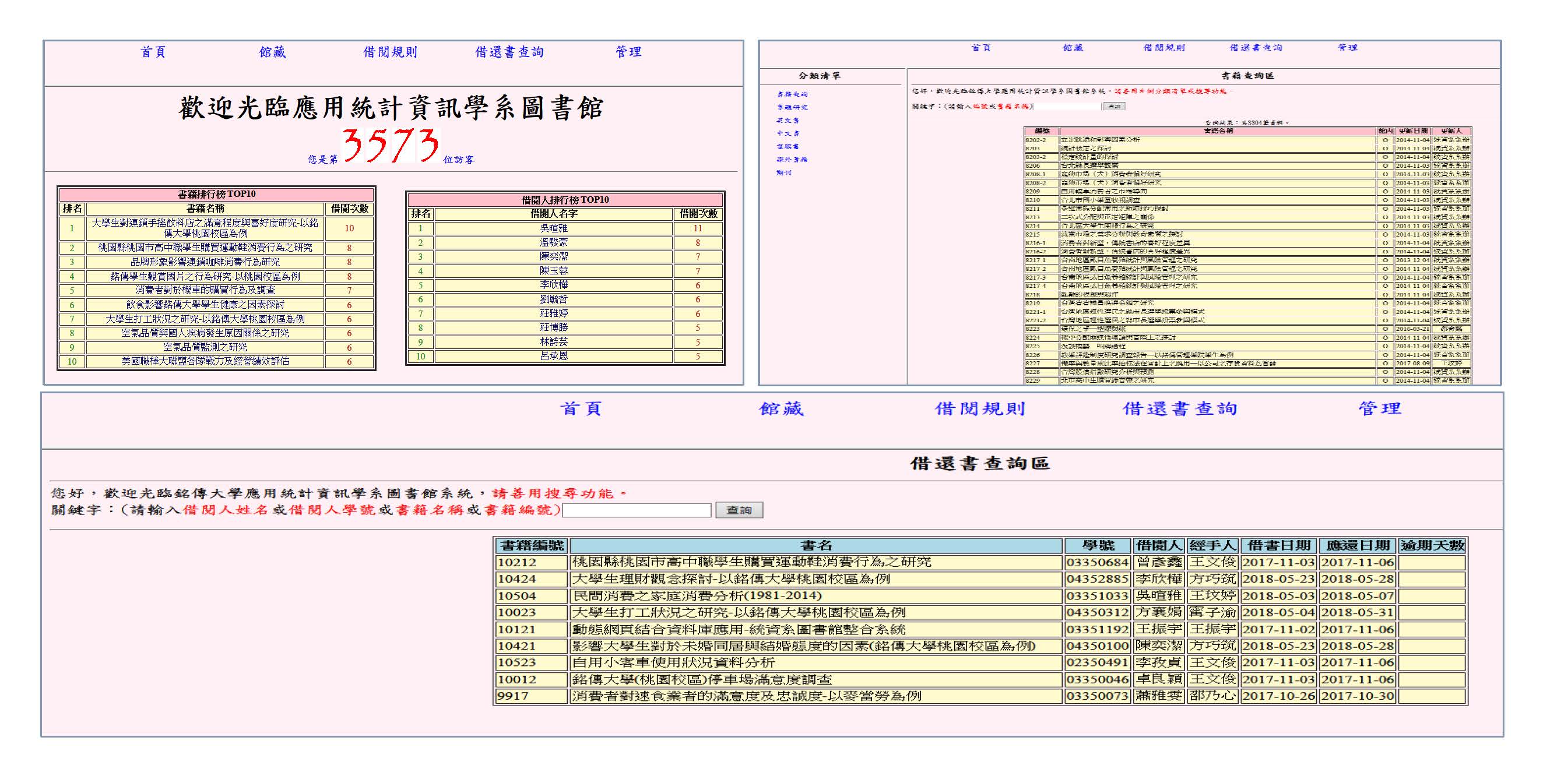Screen dimensions: 1568x776
Task: Open 館藏 in the home page panel navigation
Action: pos(273,52)
